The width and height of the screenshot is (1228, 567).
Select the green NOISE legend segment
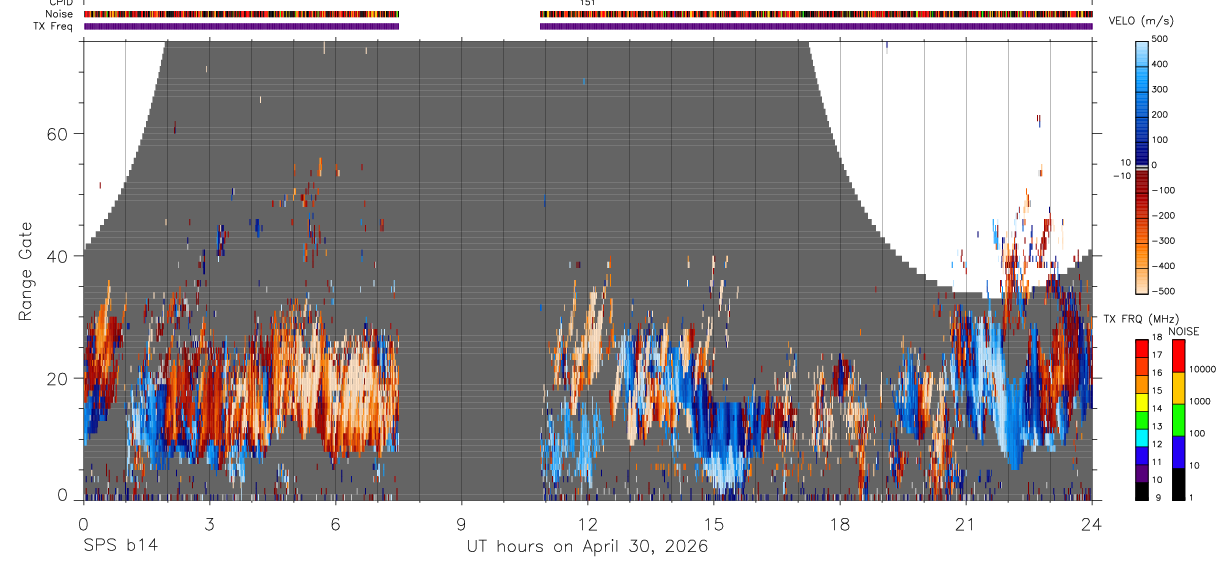1179,420
